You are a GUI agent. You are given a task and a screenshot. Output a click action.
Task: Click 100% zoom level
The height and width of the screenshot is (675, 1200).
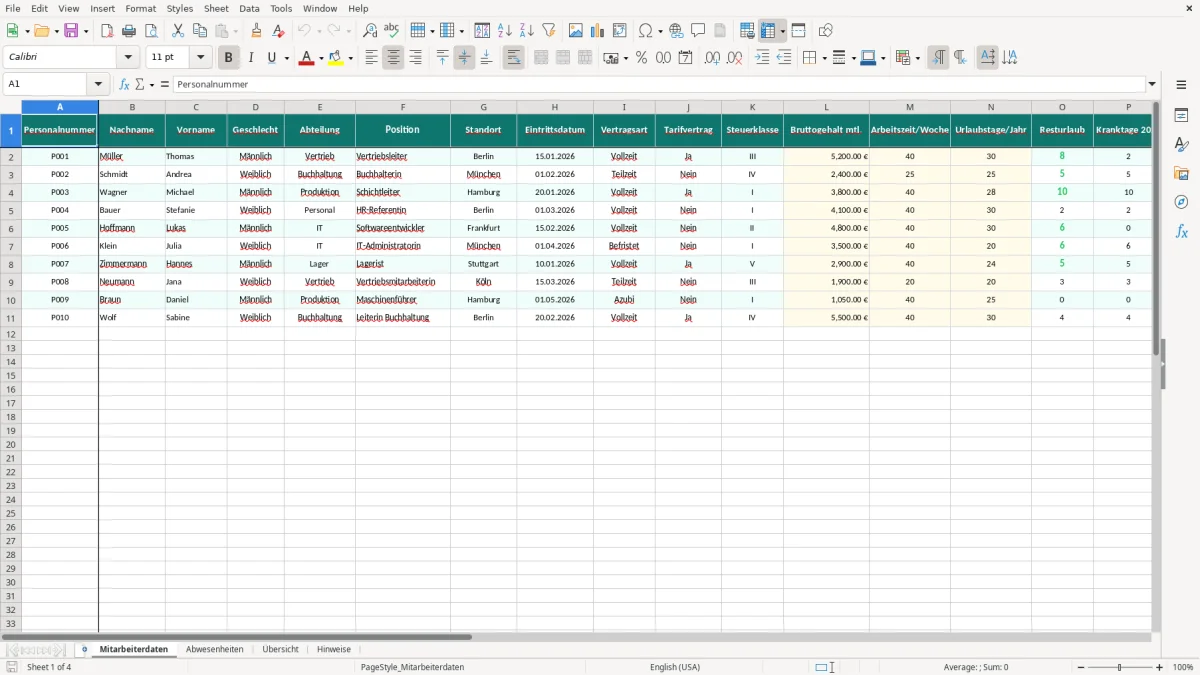pyautogui.click(x=1183, y=667)
